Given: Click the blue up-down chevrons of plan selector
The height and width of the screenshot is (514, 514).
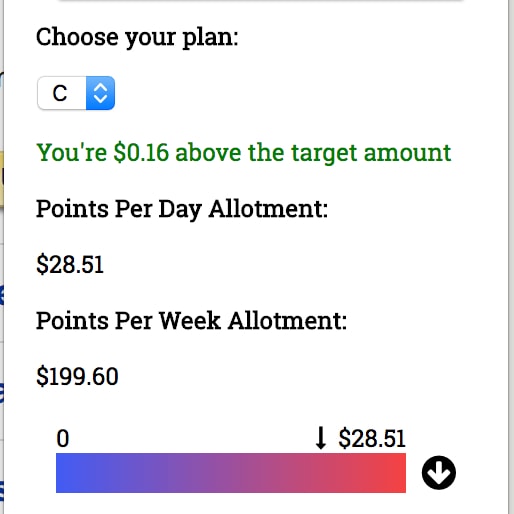Looking at the screenshot, I should (100, 93).
